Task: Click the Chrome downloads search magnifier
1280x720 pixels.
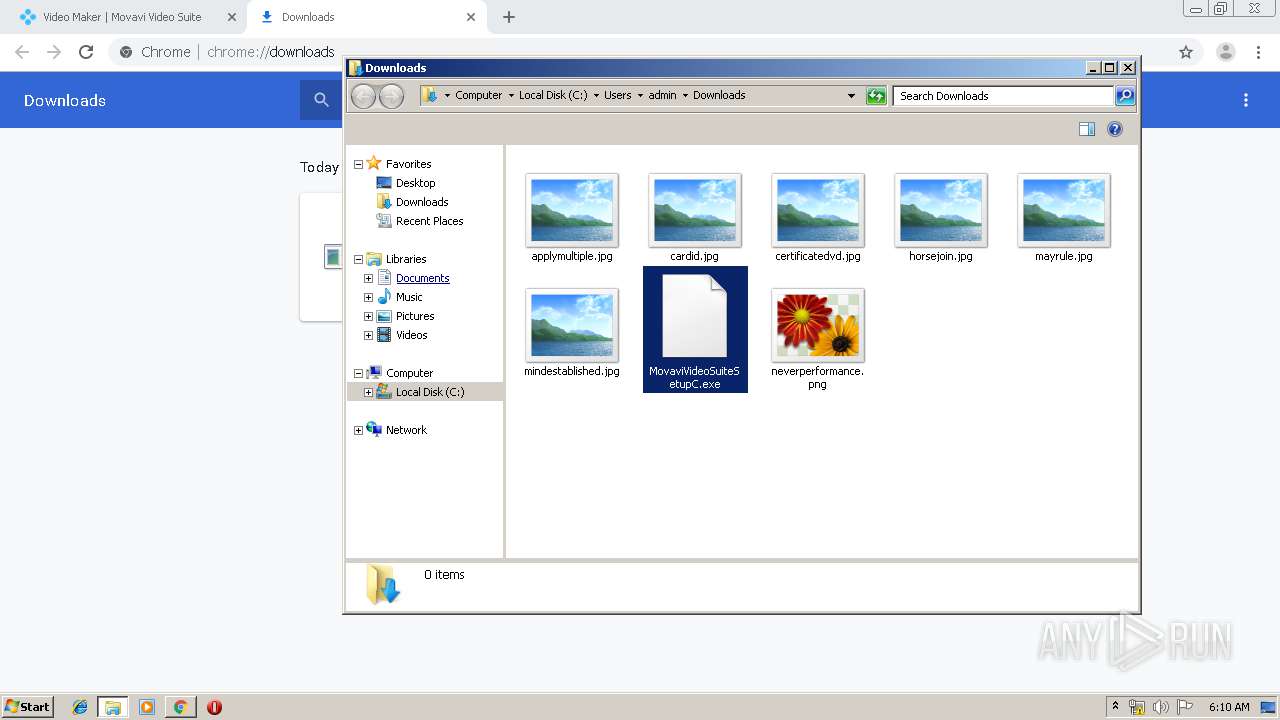Action: 321,100
